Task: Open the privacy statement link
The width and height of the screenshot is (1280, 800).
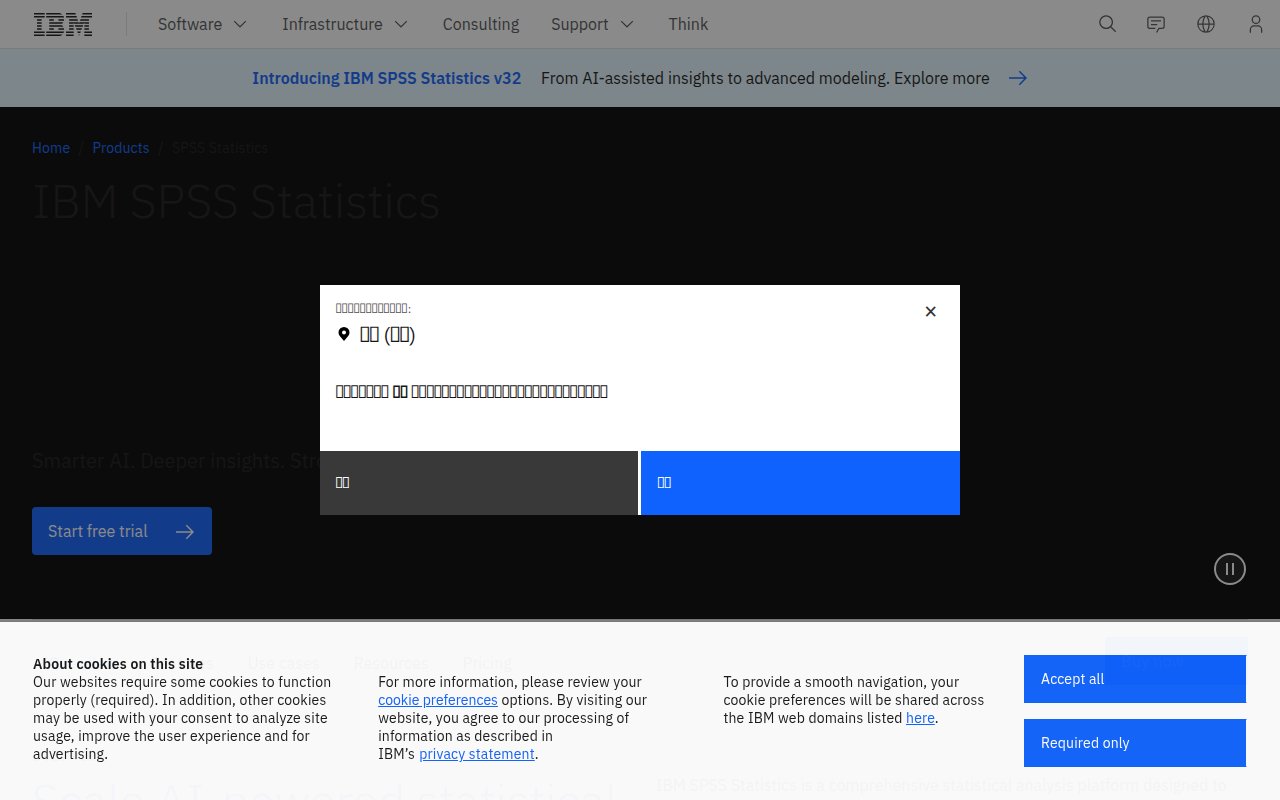Action: pyautogui.click(x=477, y=754)
